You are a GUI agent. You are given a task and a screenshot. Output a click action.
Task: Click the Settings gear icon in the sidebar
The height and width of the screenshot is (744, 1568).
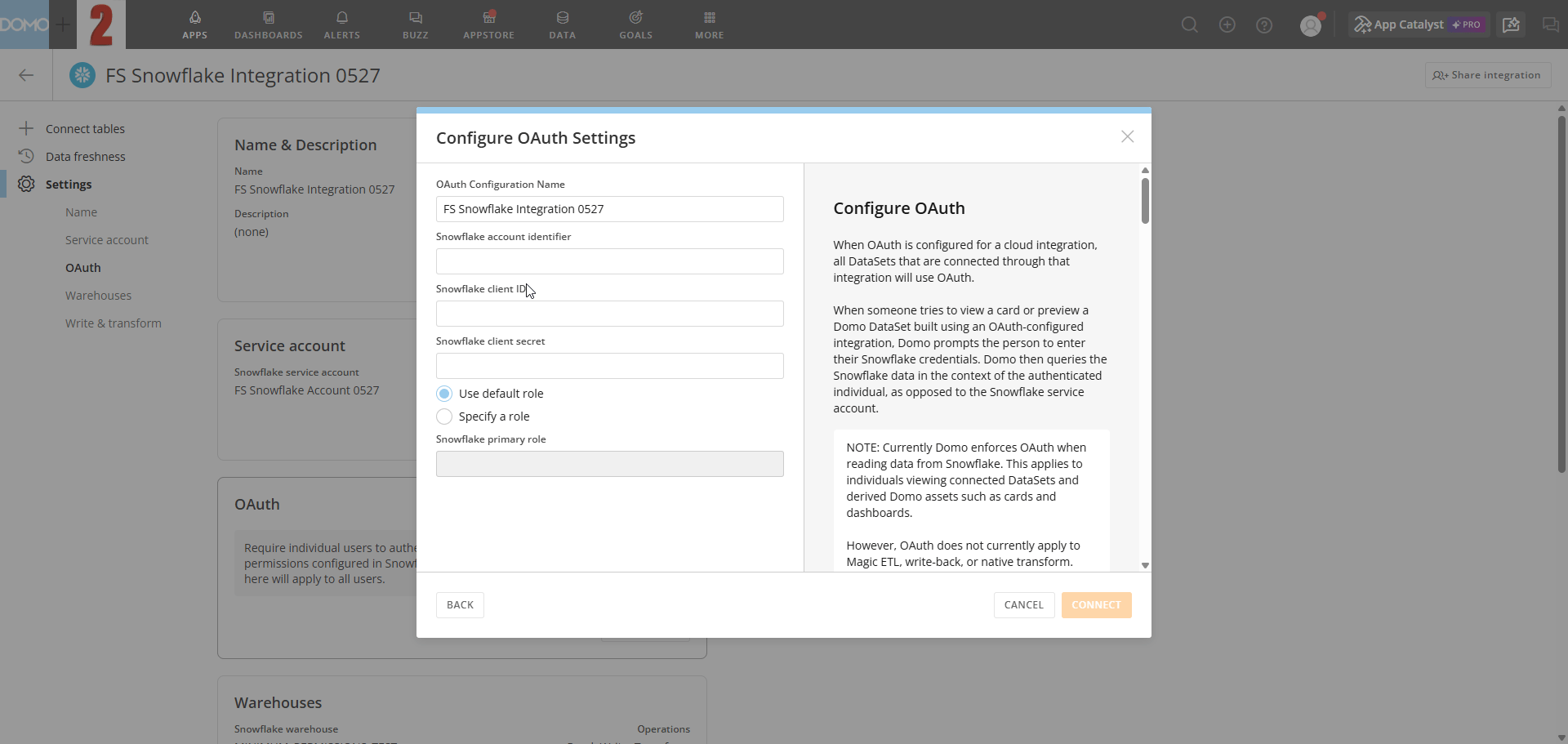point(26,184)
